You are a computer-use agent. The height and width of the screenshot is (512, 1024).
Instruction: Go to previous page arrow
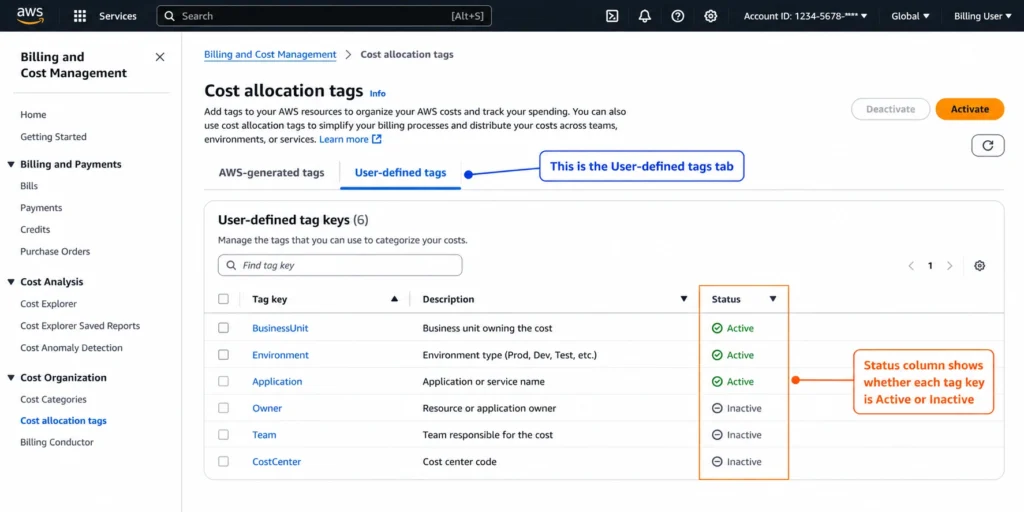pyautogui.click(x=911, y=266)
